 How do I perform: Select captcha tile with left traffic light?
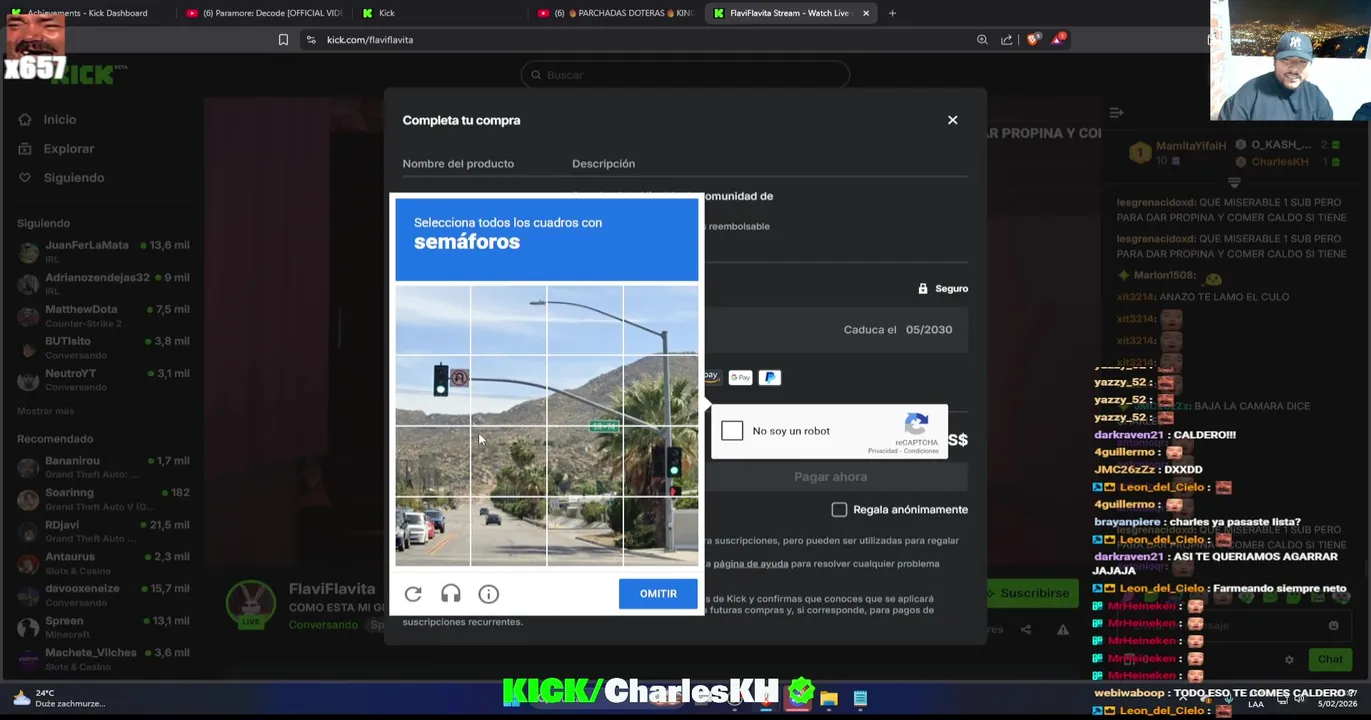(x=433, y=391)
